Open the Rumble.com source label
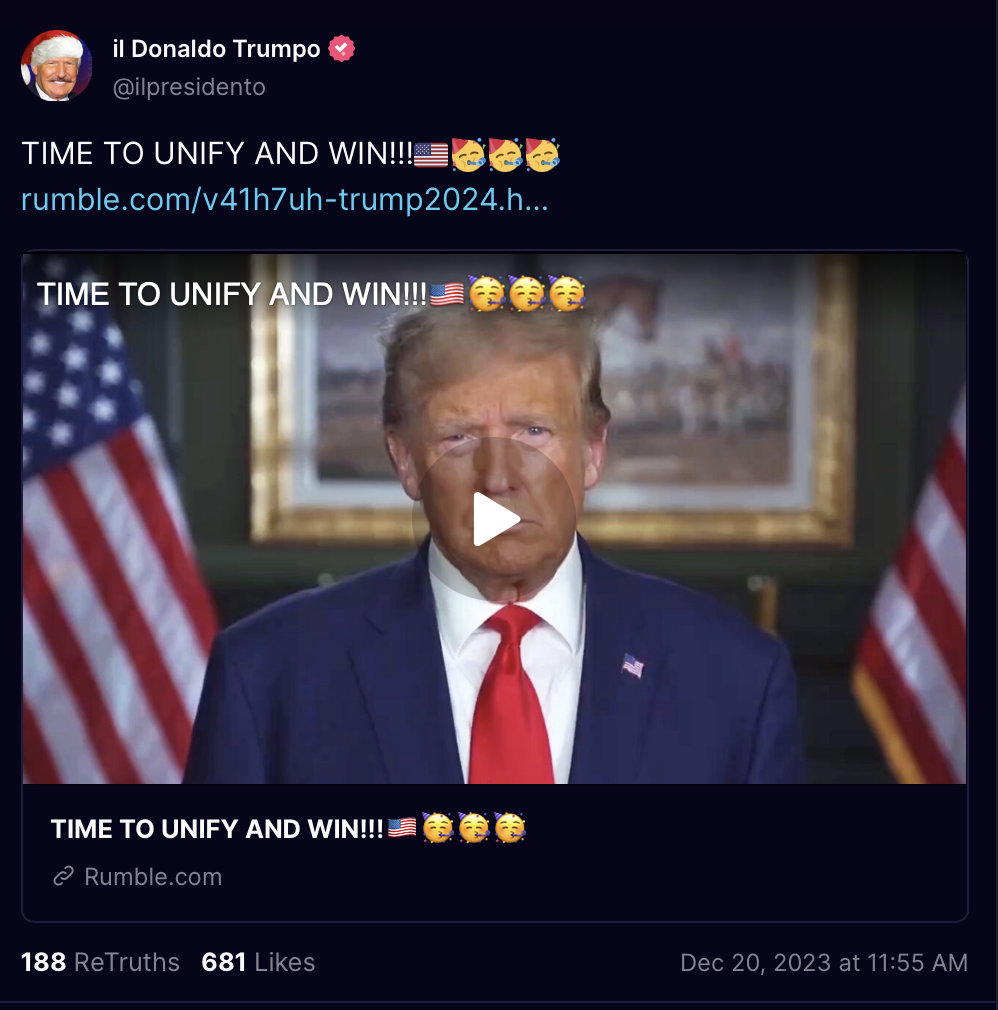 (153, 877)
